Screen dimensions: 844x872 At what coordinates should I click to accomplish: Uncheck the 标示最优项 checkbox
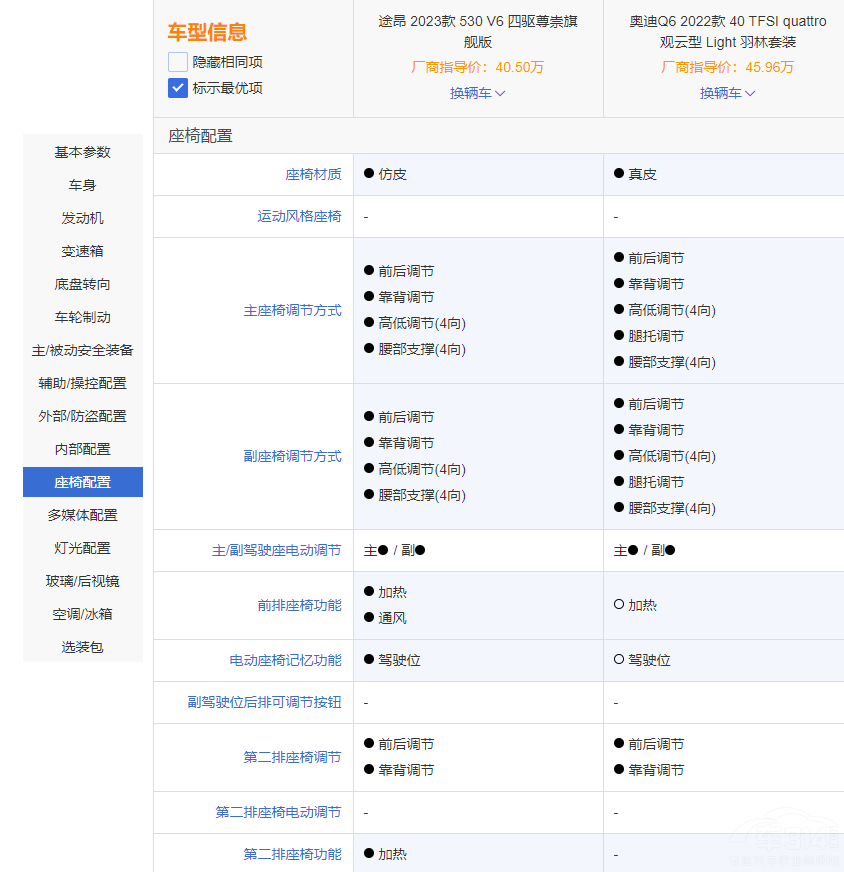(x=178, y=88)
